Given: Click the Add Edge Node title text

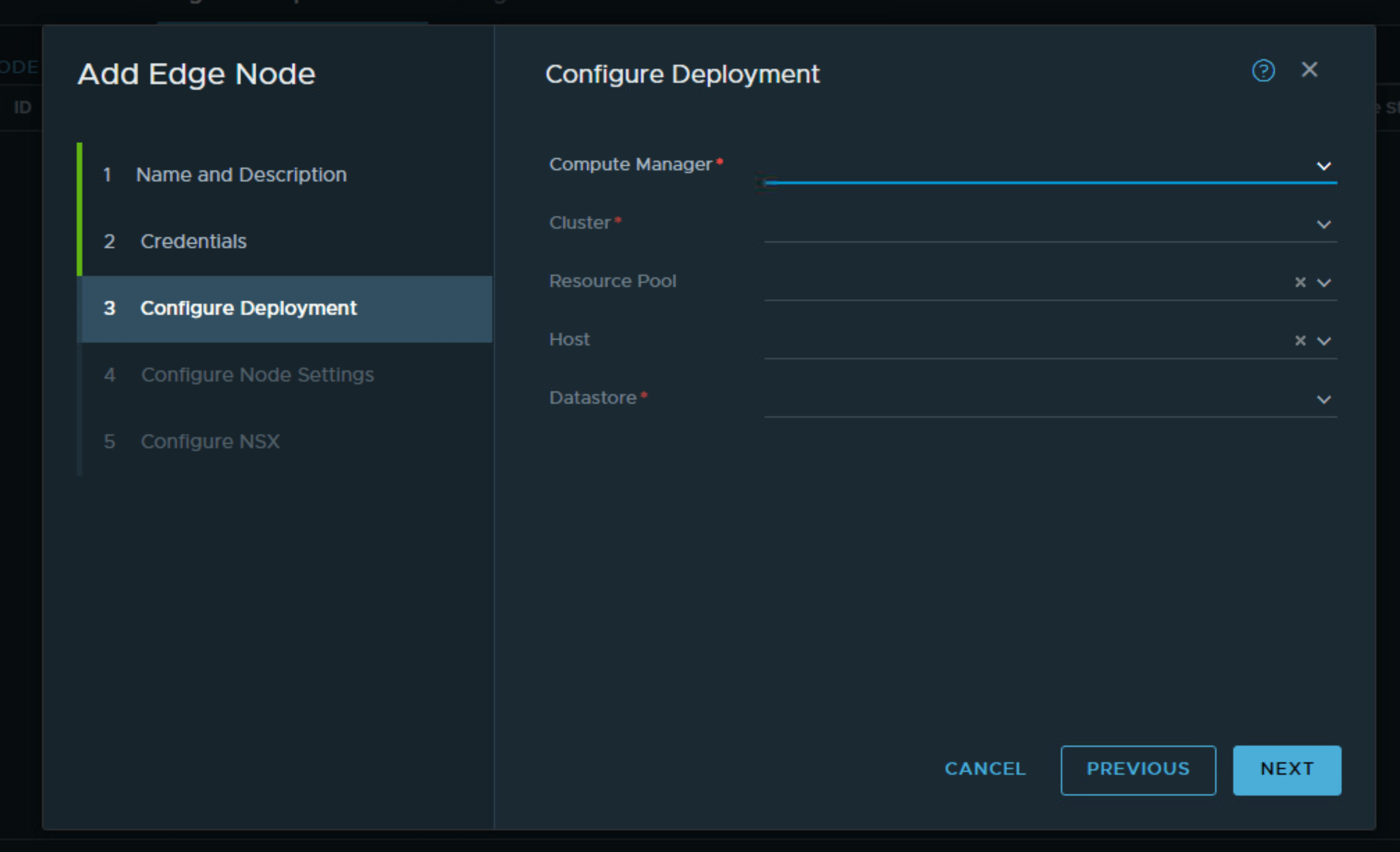Looking at the screenshot, I should click(x=196, y=74).
